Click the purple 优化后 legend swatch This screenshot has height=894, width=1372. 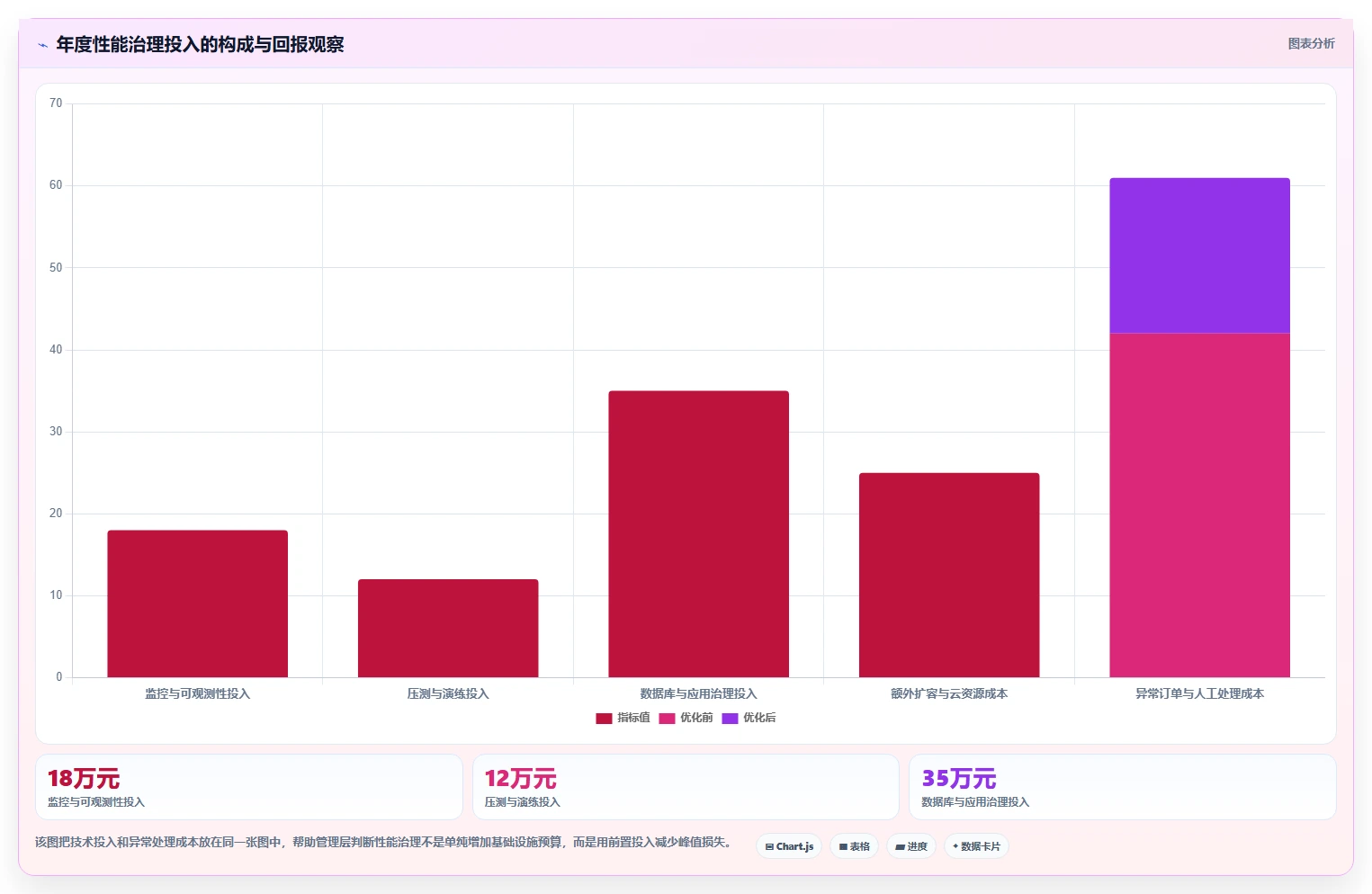(730, 718)
